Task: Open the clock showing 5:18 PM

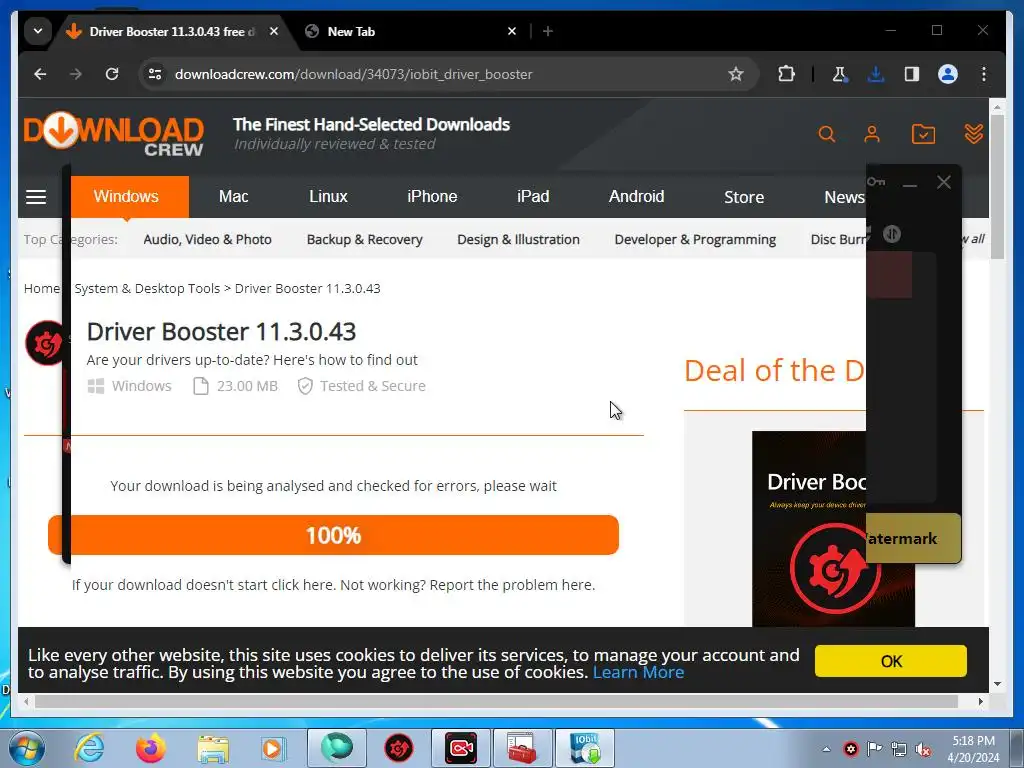Action: click(x=973, y=749)
